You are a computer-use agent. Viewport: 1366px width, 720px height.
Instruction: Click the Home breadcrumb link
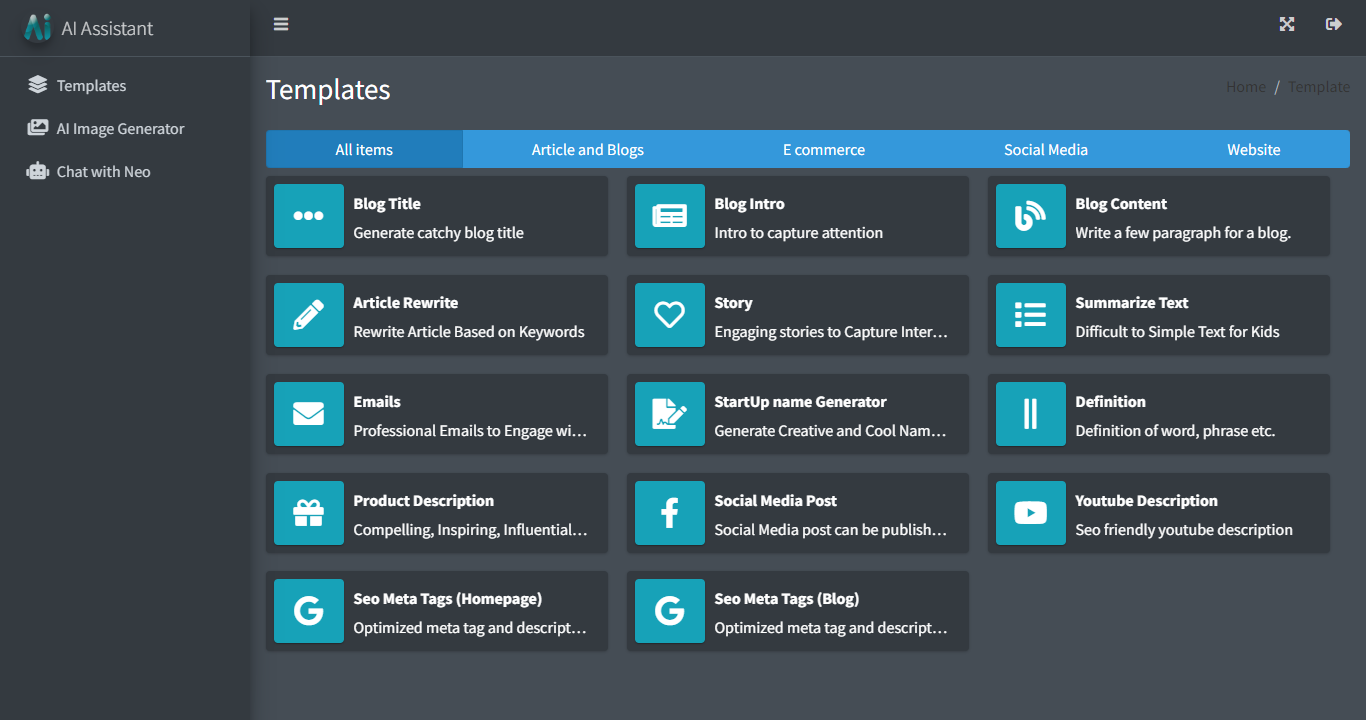tap(1245, 87)
